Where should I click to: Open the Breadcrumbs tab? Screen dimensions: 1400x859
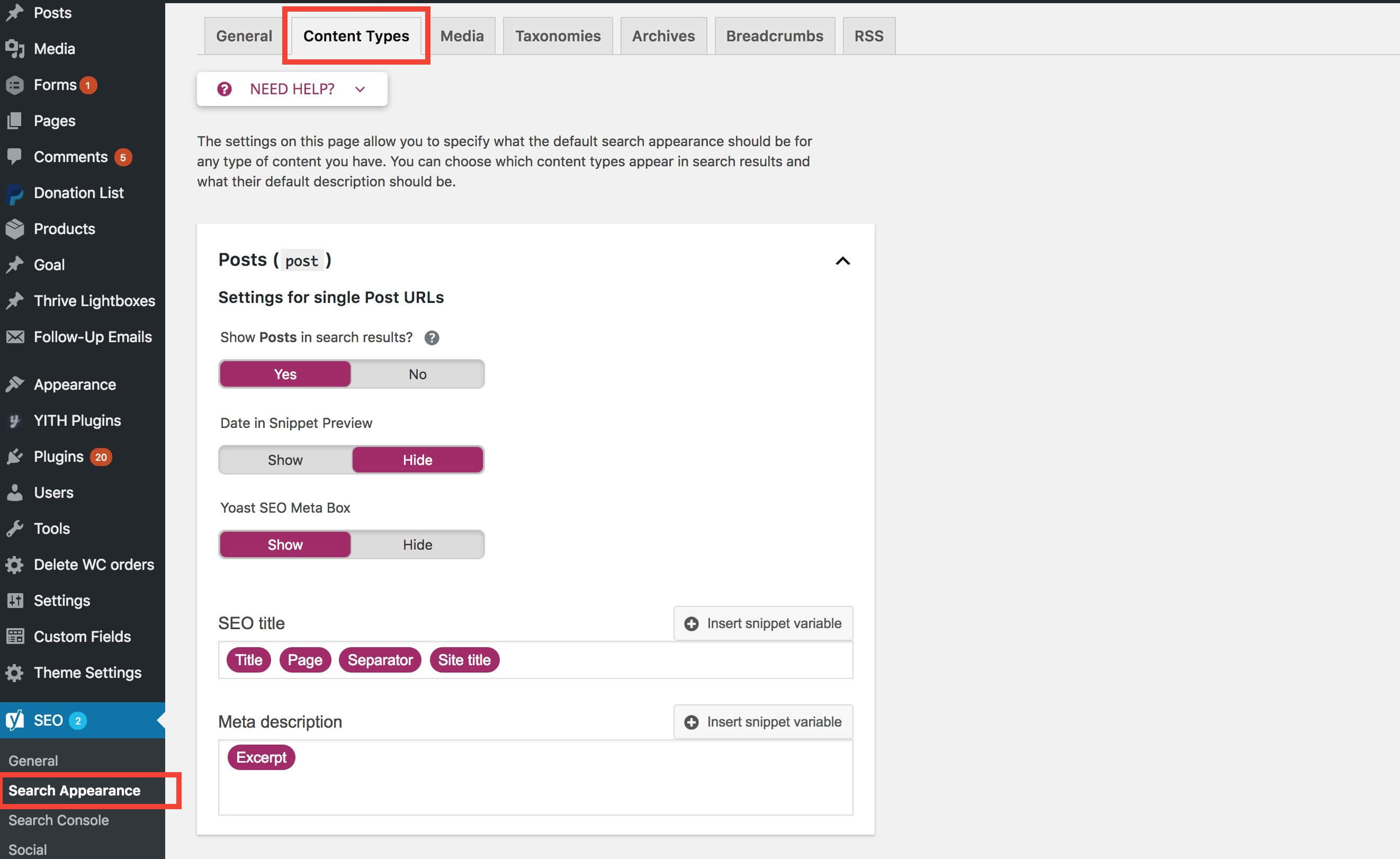tap(775, 35)
